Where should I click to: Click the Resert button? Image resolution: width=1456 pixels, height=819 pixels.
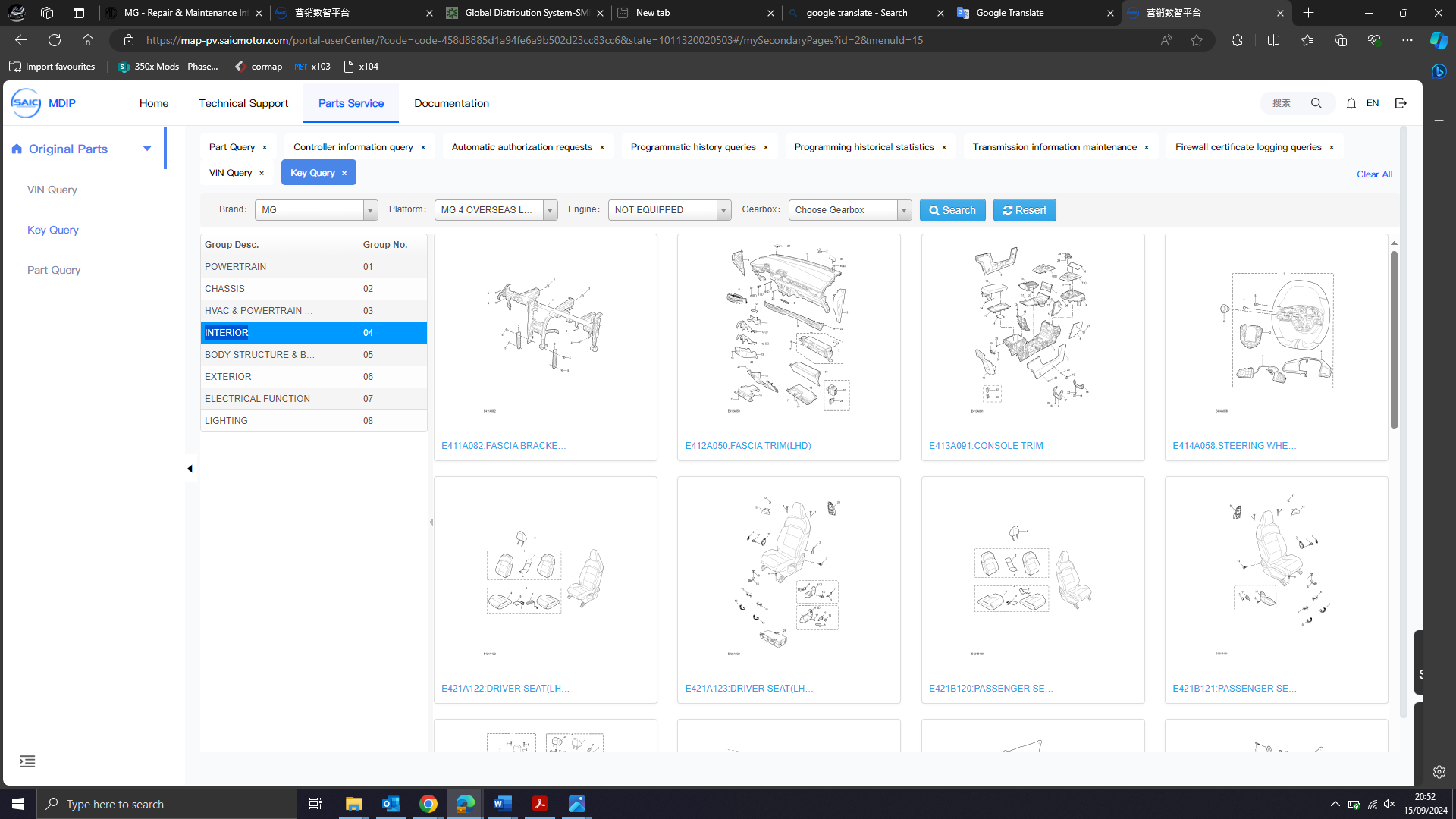1025,210
